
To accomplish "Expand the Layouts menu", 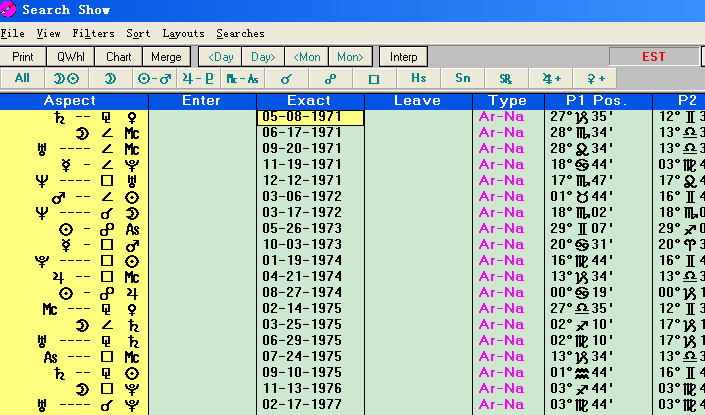I will click(183, 33).
